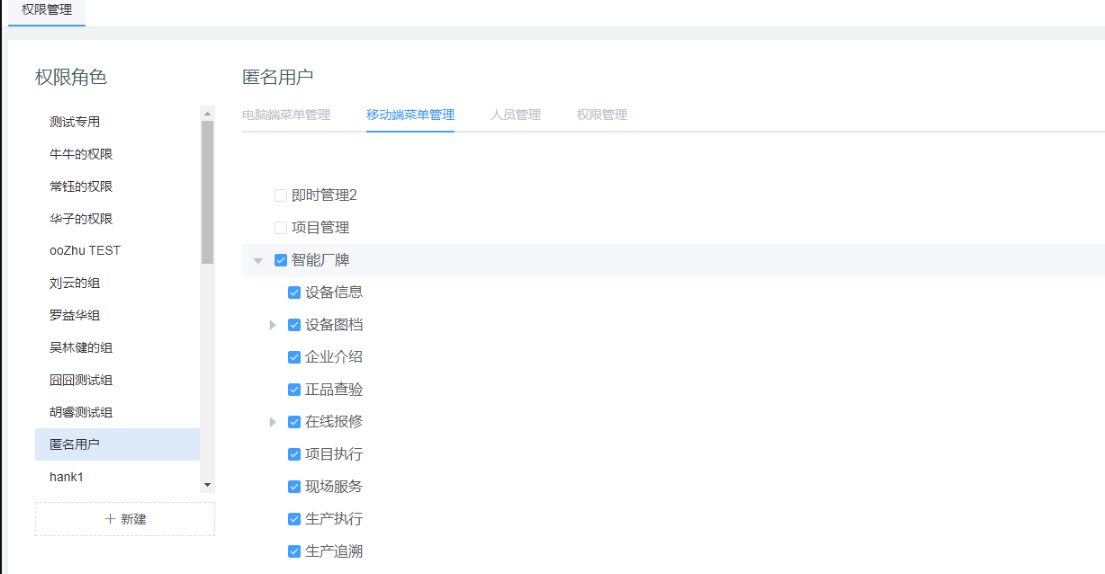The width and height of the screenshot is (1105, 574).
Task: Click the role list scrollbar thumb
Action: [208, 190]
